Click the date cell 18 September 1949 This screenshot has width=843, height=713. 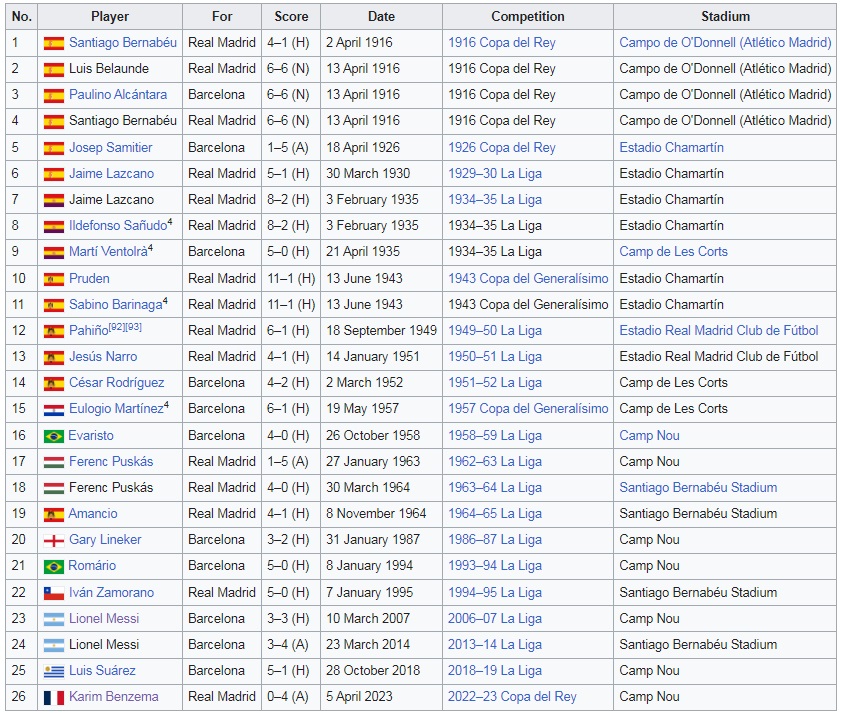(x=381, y=330)
